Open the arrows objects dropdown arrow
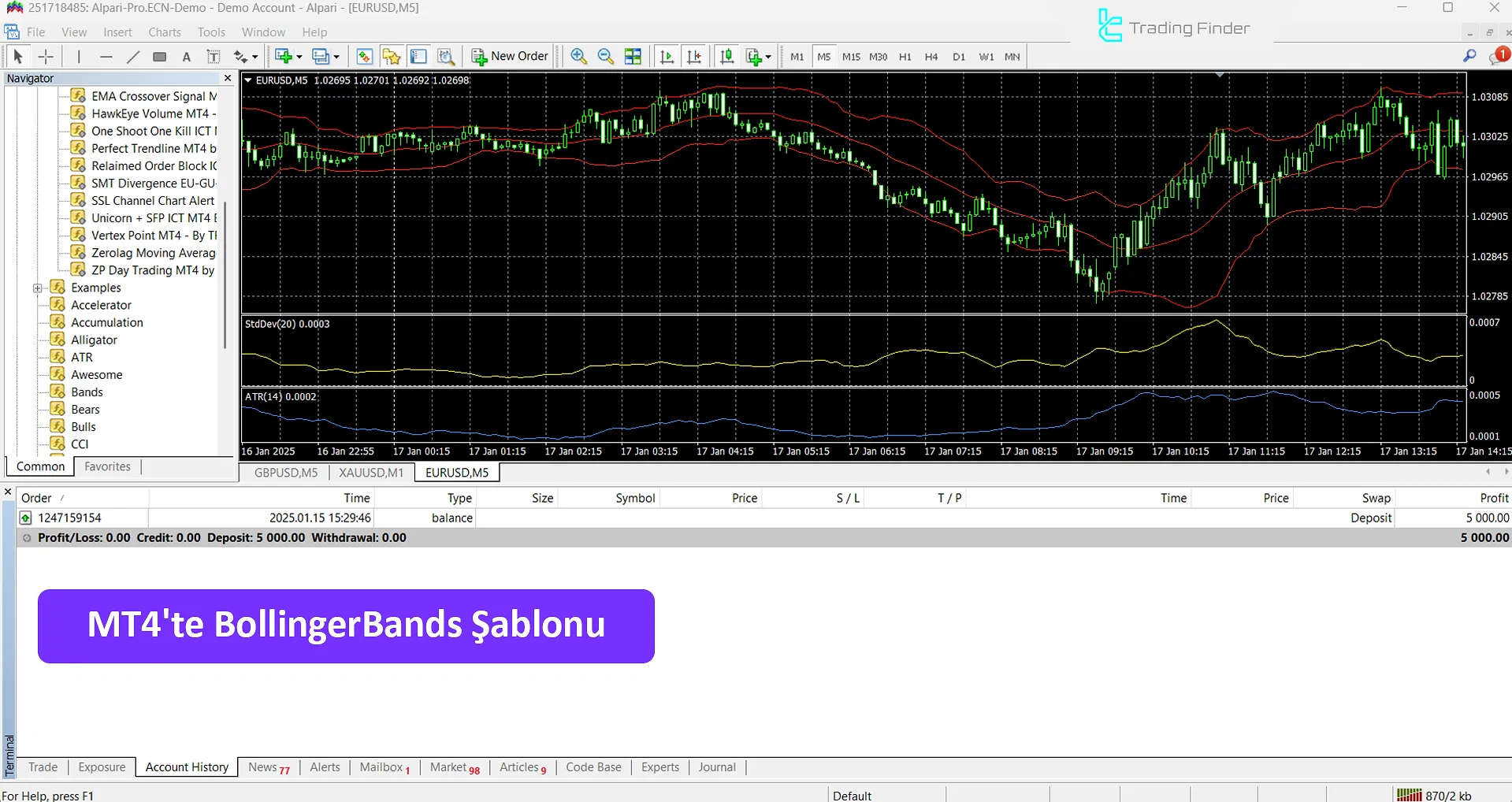The width and height of the screenshot is (1512, 802). coord(254,57)
